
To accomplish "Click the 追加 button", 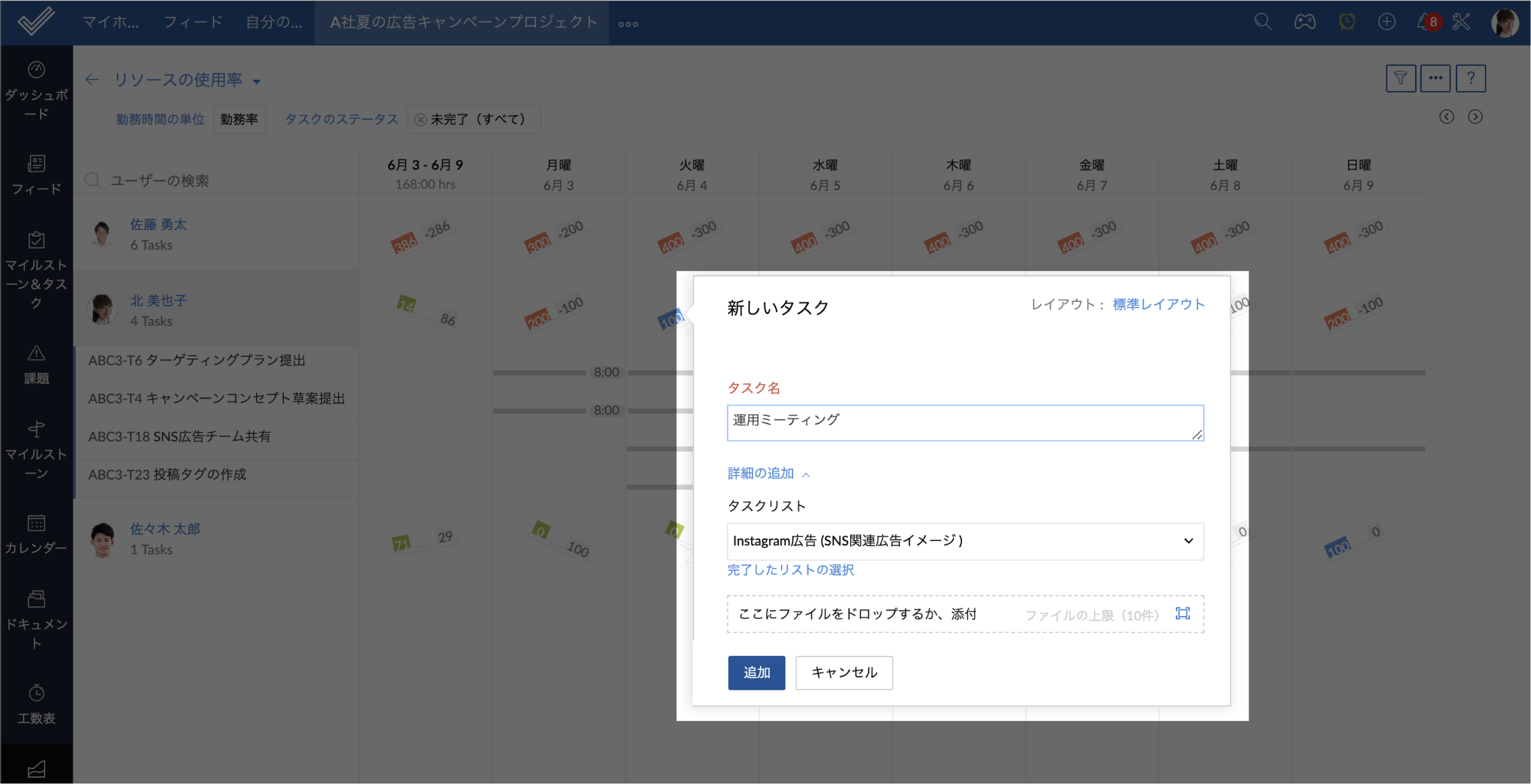I will (756, 673).
